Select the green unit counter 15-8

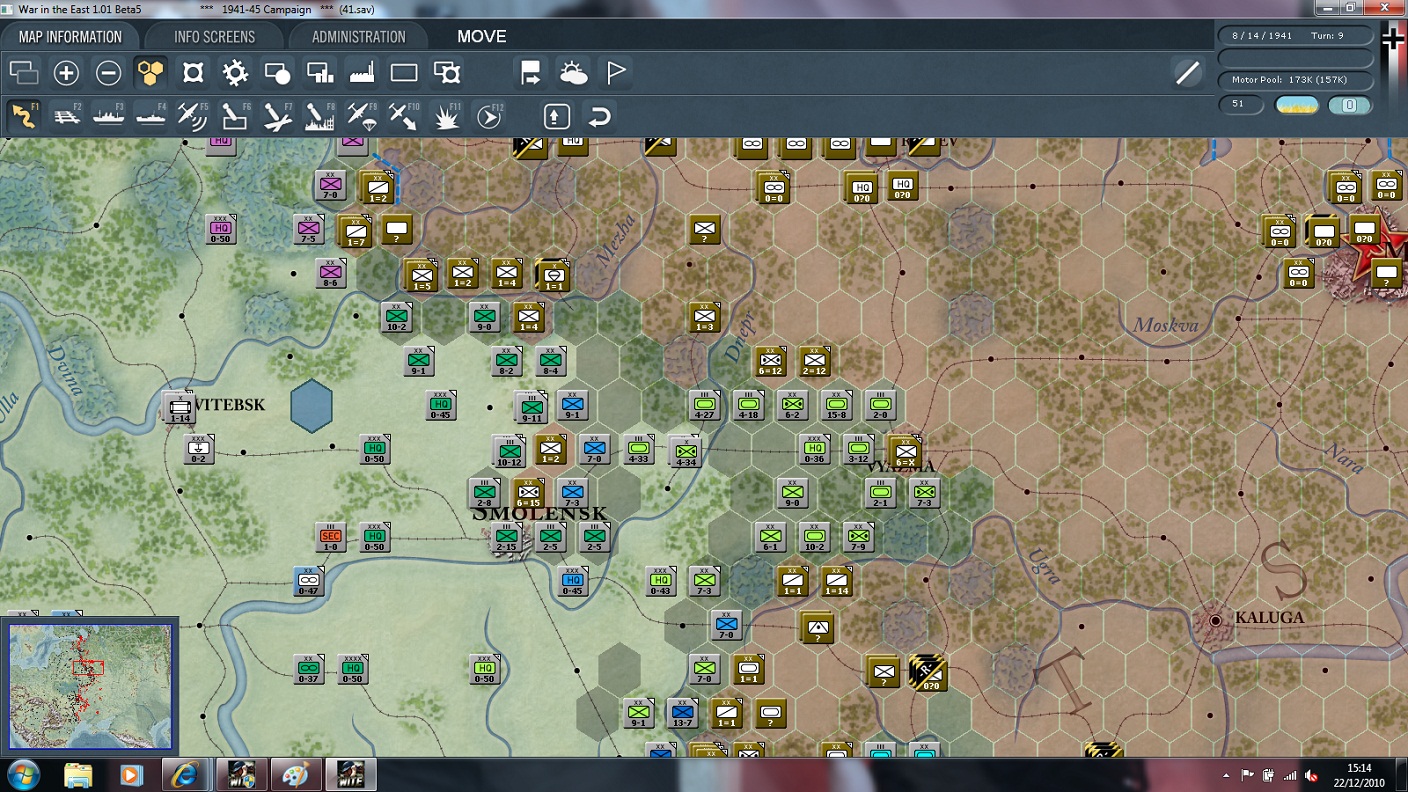[x=837, y=406]
